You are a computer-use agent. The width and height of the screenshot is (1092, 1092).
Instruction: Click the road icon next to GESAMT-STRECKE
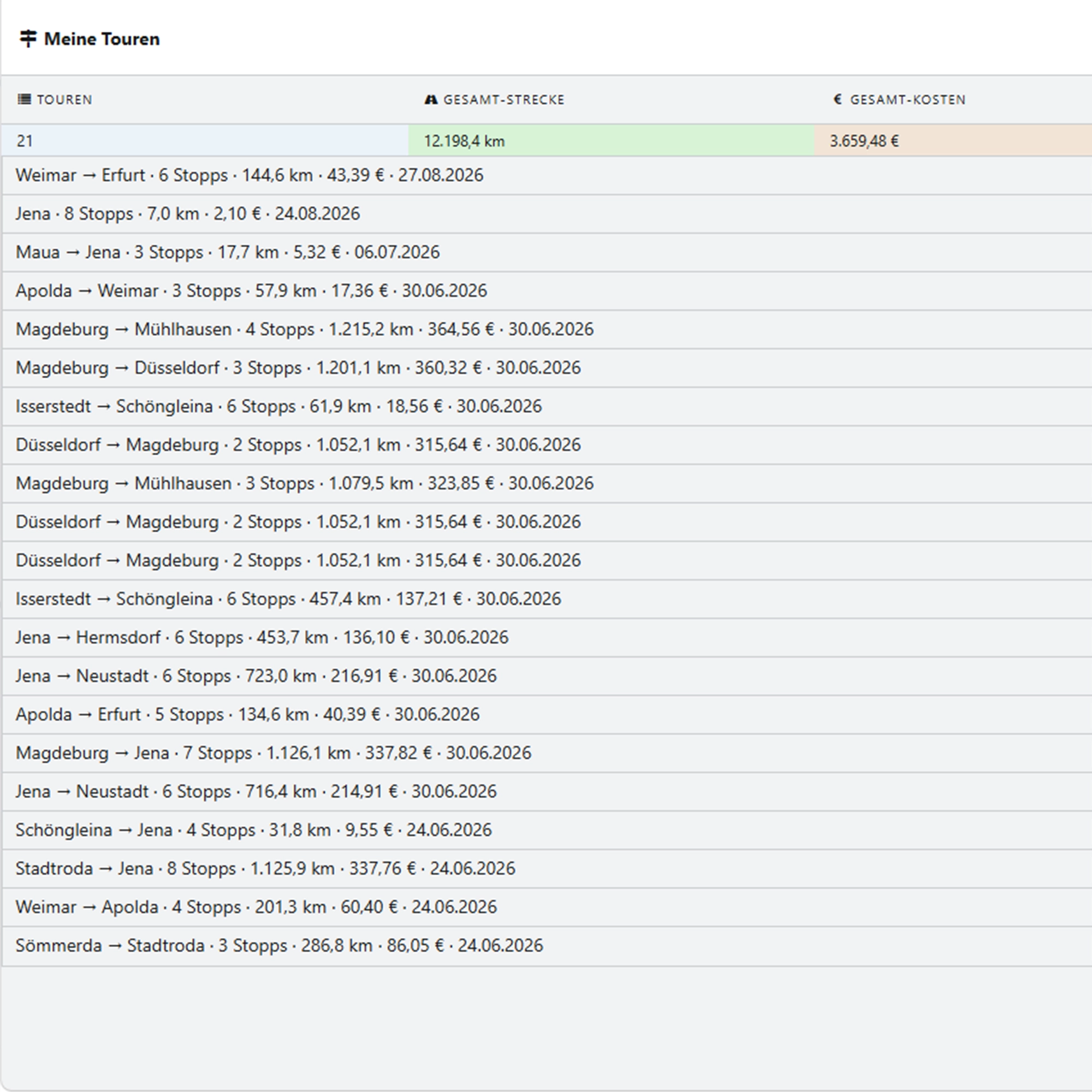click(431, 99)
